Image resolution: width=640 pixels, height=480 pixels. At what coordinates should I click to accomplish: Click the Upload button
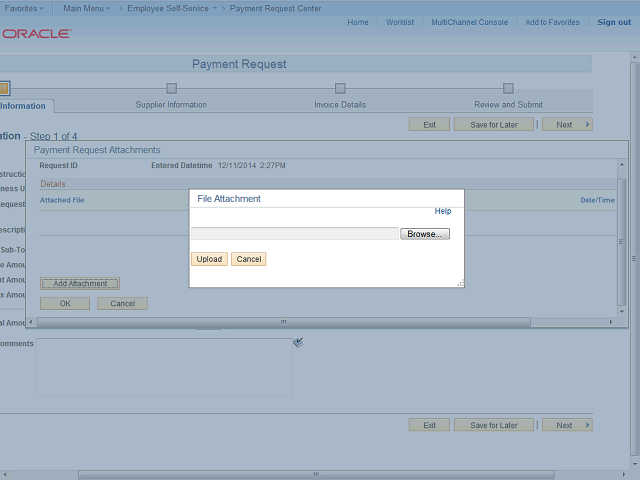click(209, 259)
